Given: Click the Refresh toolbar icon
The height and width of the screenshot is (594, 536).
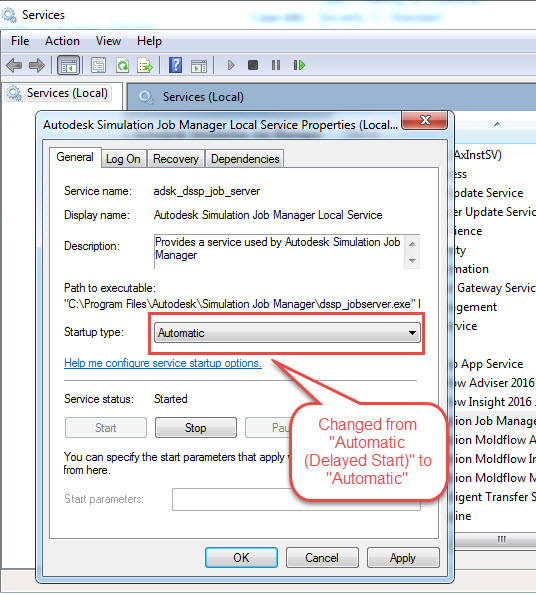Looking at the screenshot, I should [122, 65].
